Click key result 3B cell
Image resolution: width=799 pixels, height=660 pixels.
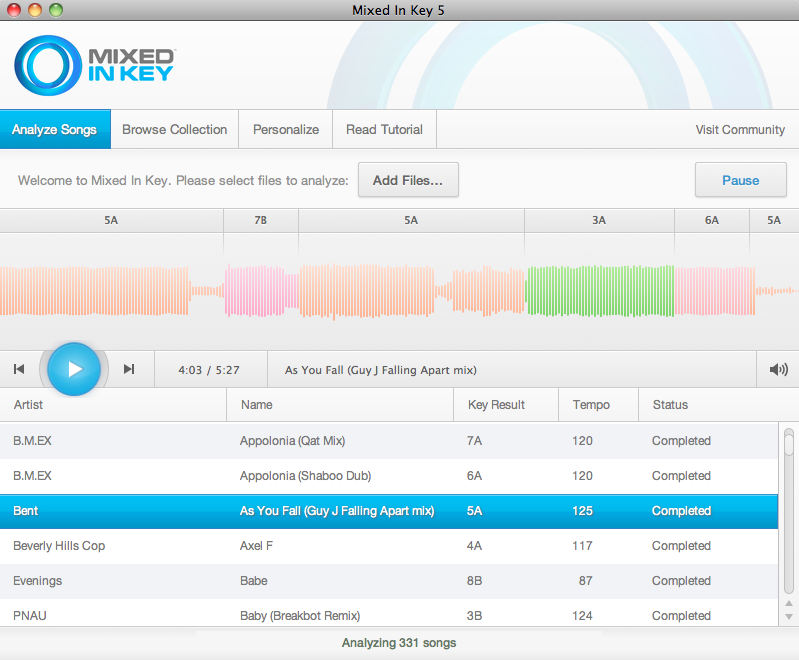pyautogui.click(x=474, y=616)
